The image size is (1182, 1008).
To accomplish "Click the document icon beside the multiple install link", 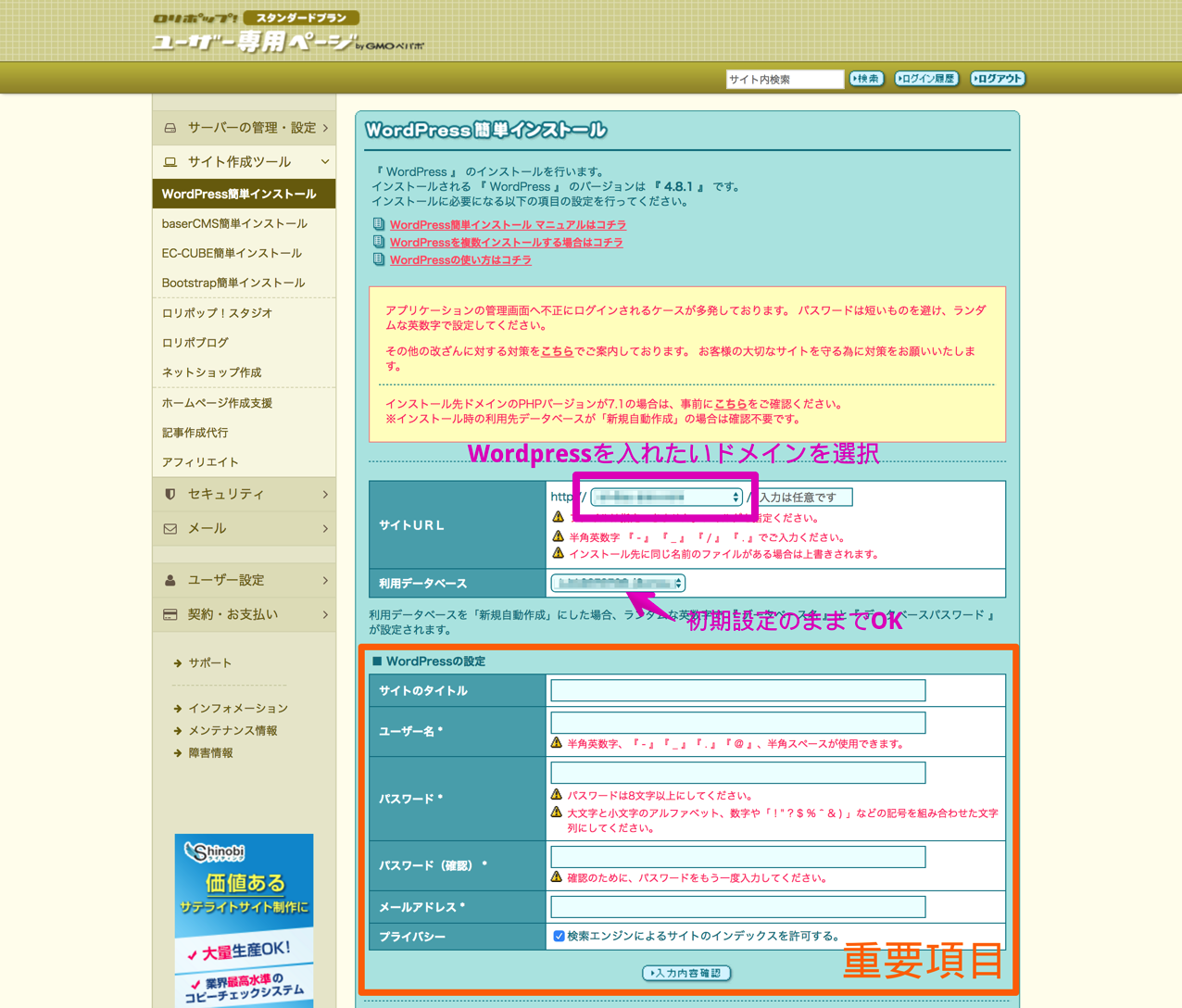I will [x=378, y=242].
